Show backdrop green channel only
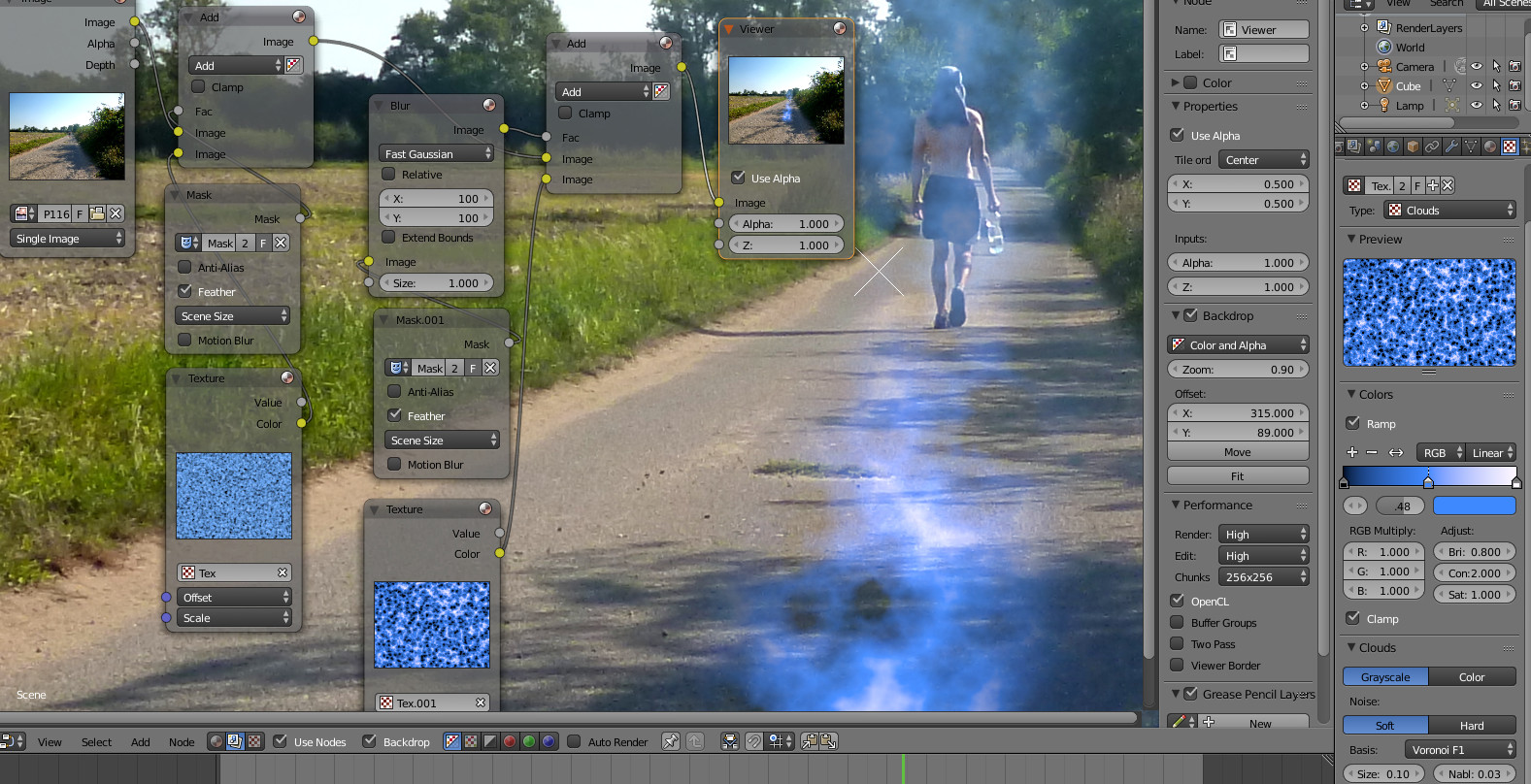This screenshot has width=1531, height=784. (529, 741)
